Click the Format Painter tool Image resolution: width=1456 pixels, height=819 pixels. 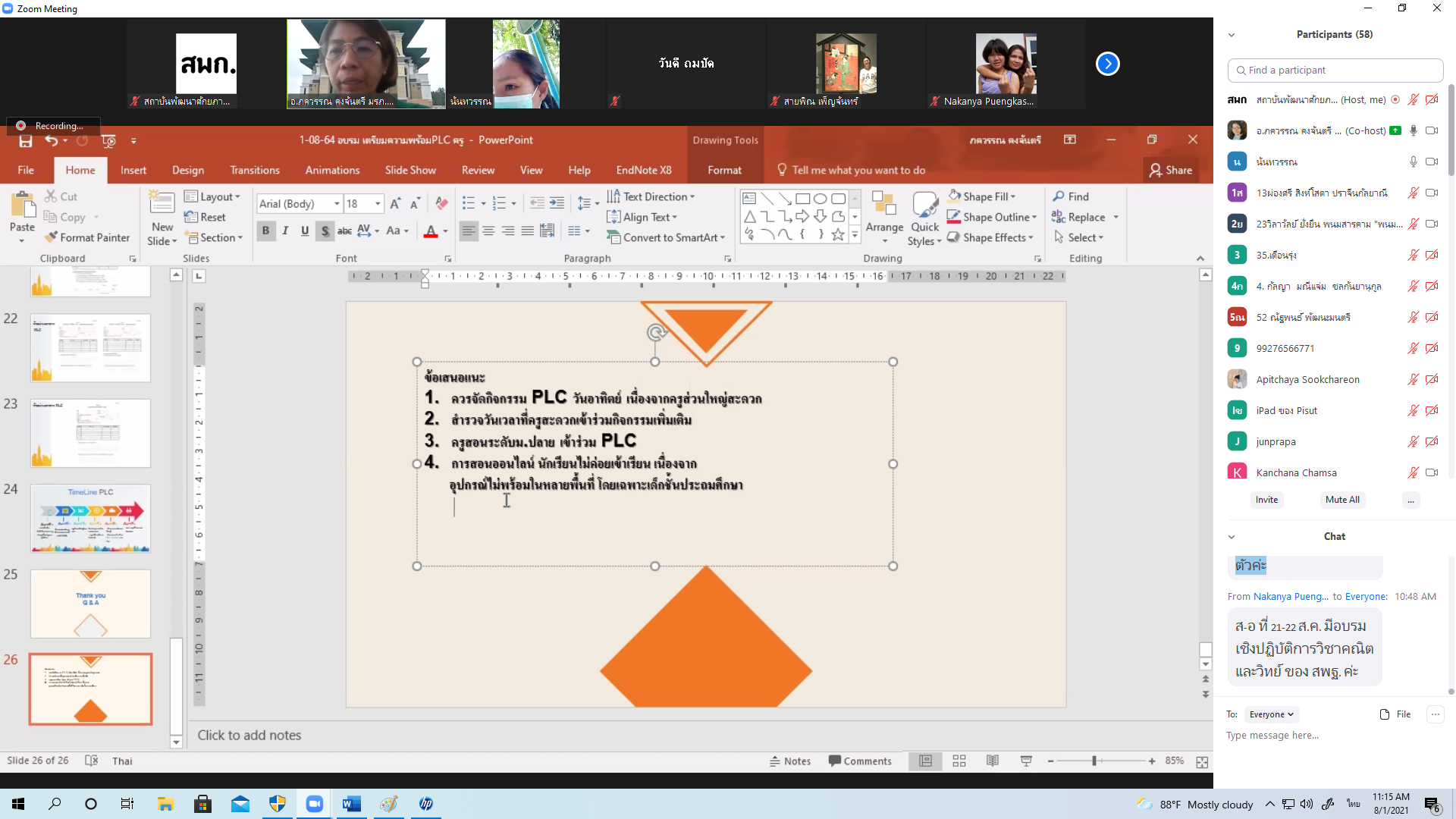[87, 237]
